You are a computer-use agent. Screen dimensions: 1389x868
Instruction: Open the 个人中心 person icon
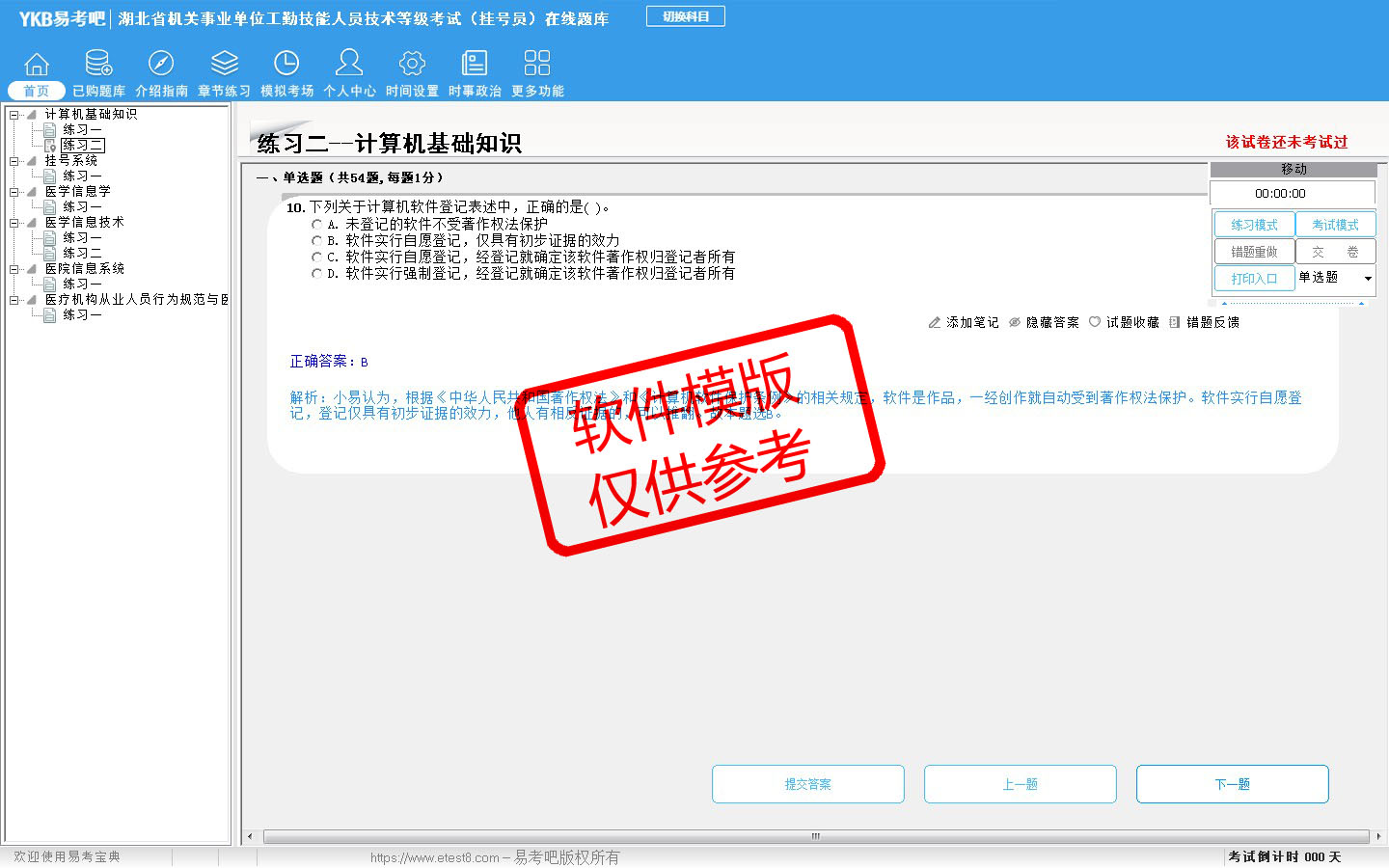[349, 63]
